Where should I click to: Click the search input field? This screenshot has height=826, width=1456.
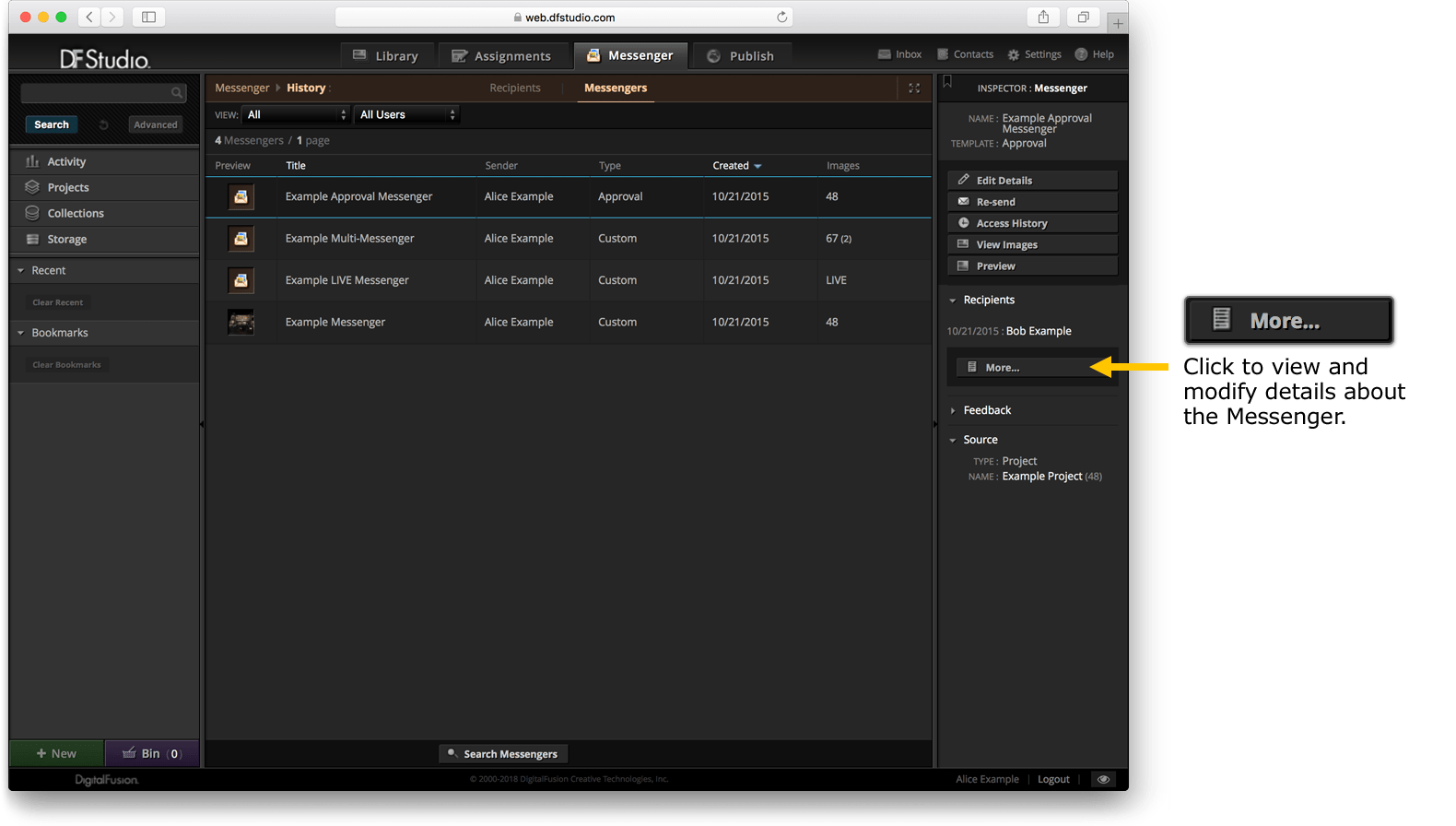pyautogui.click(x=102, y=93)
